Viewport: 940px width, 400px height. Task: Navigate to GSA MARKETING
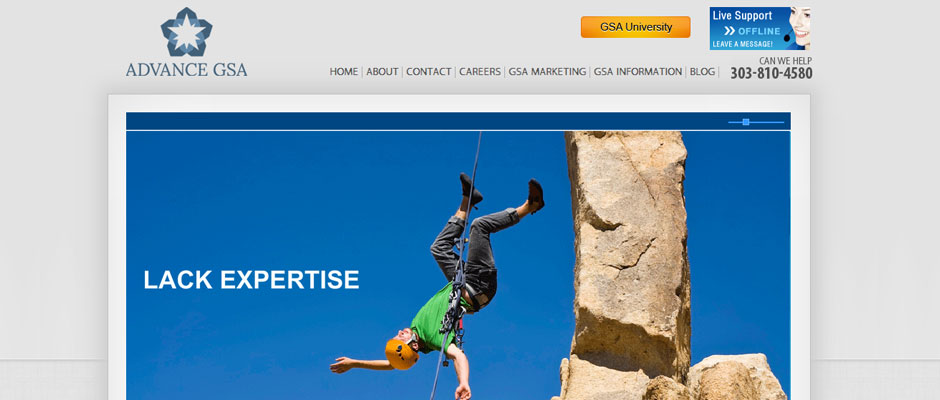click(x=547, y=71)
